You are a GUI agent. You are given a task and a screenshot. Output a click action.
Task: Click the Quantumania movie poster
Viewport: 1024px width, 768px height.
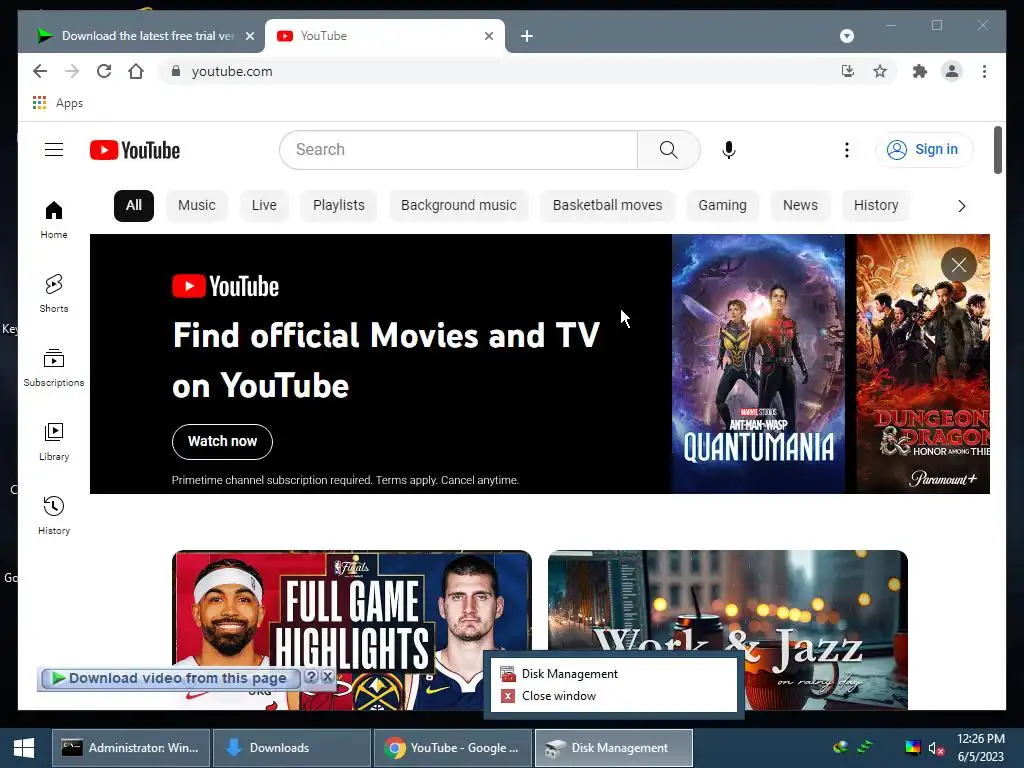point(758,364)
